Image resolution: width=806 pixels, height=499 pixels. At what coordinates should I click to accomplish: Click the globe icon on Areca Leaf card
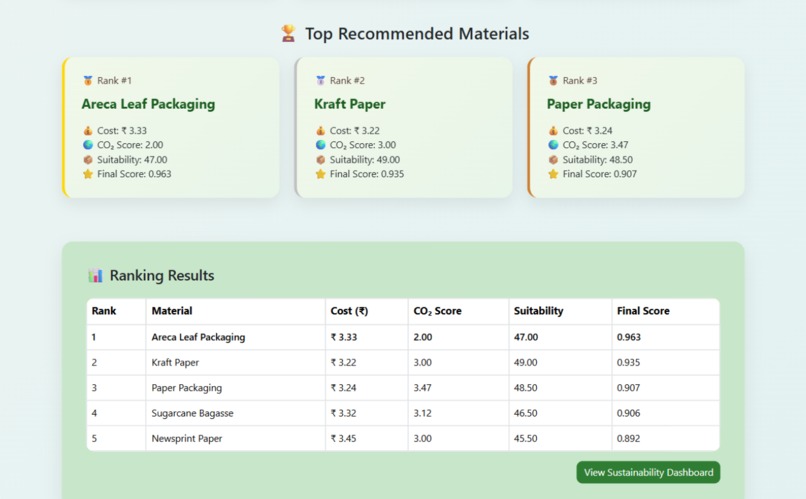point(88,145)
